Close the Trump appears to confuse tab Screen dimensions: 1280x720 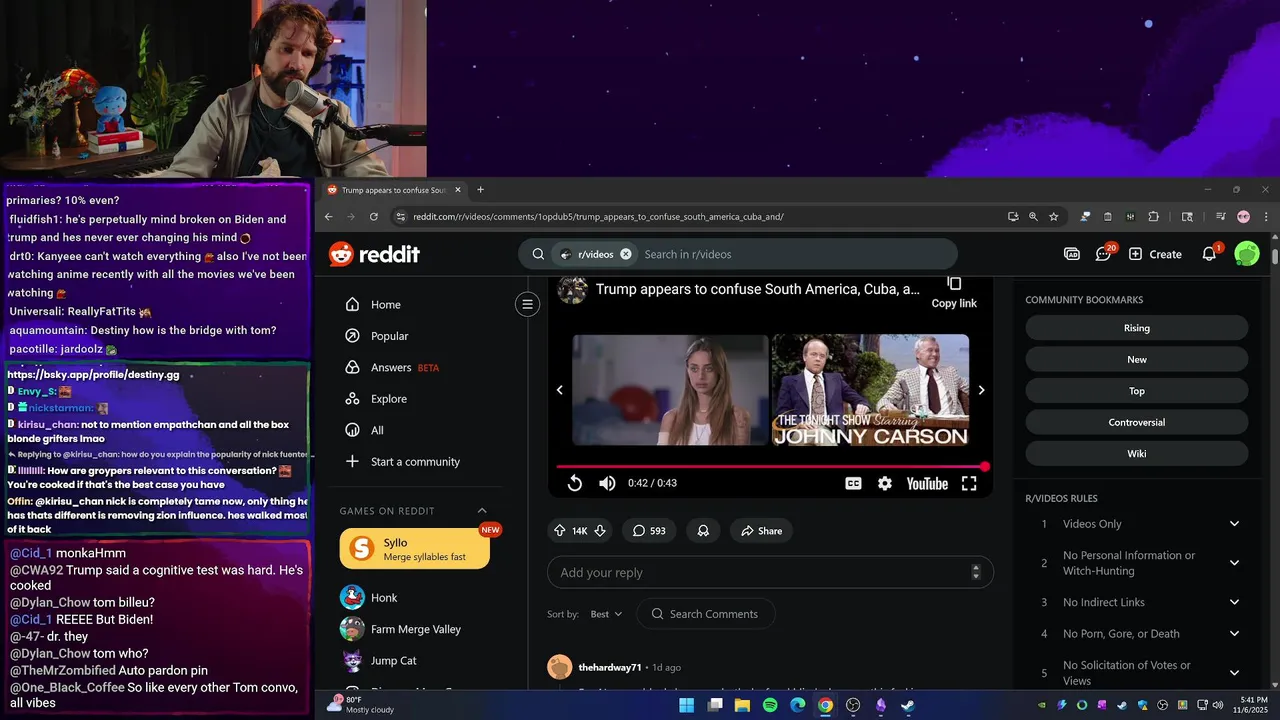[x=458, y=190]
